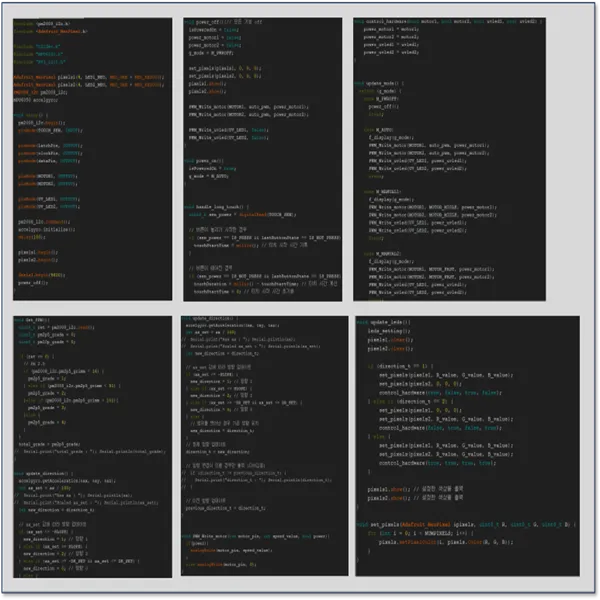Click the 'void power_off()' definition line
The width and height of the screenshot is (600, 600).
coord(223,22)
